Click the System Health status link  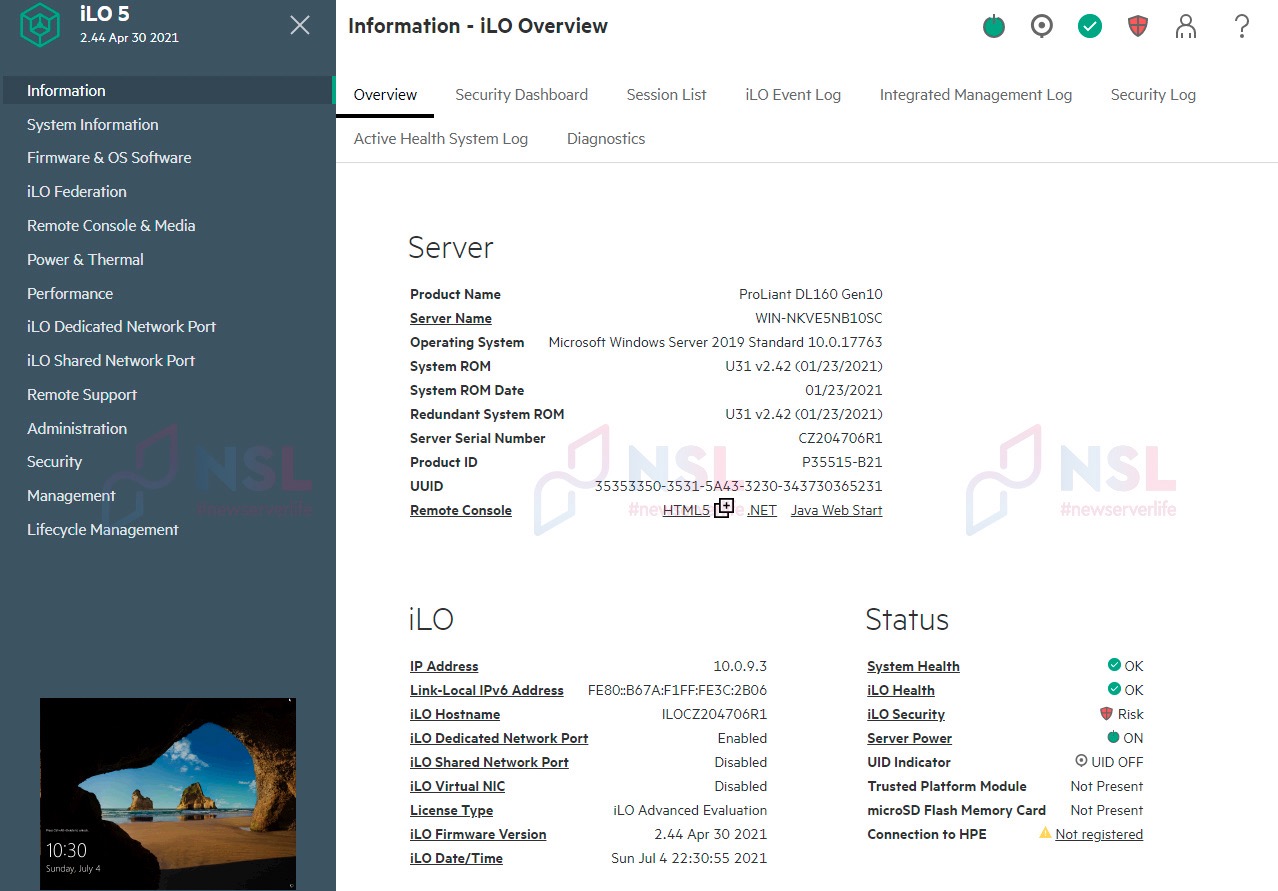[913, 666]
